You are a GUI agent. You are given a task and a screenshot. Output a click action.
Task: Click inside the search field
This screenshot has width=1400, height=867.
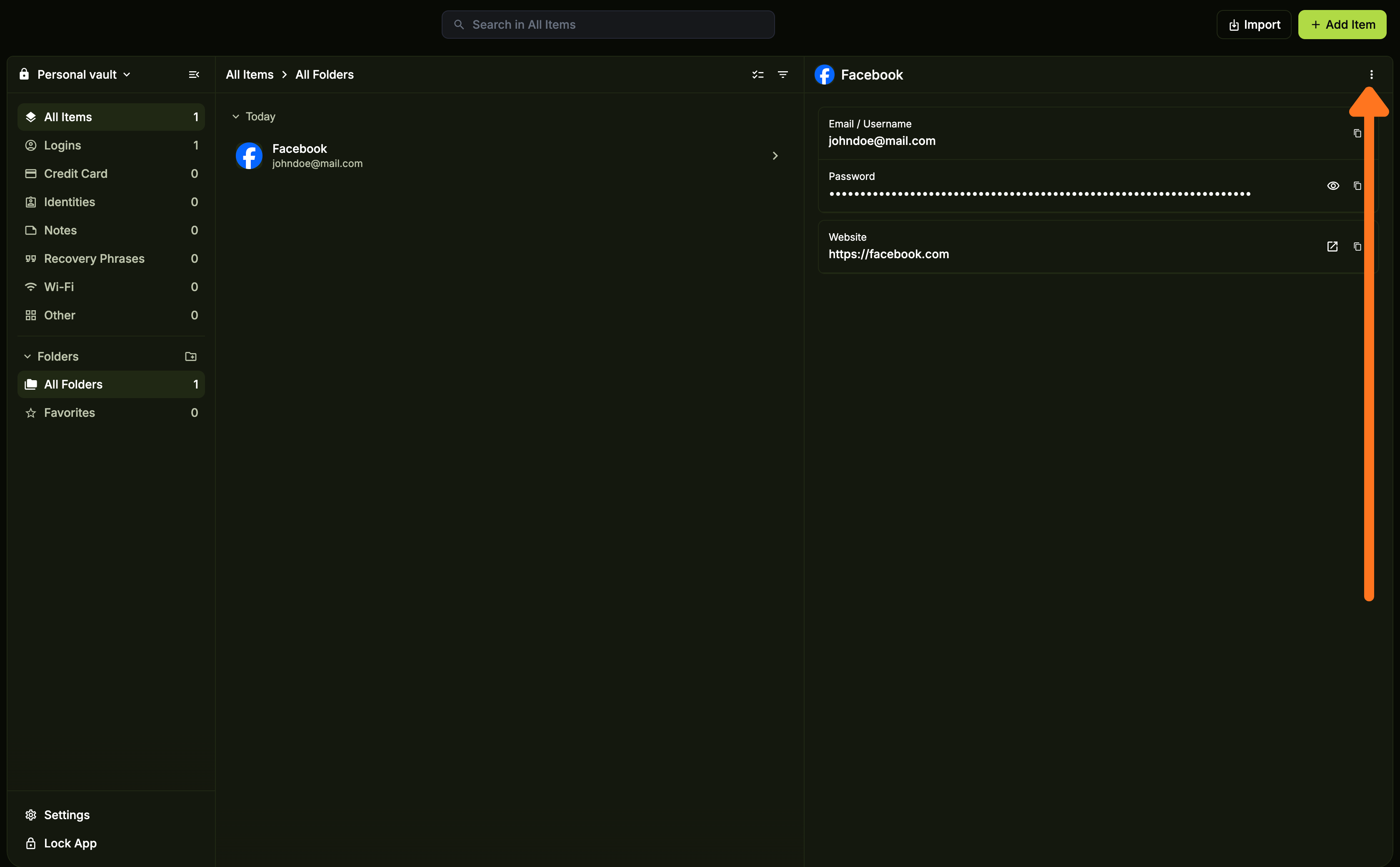click(608, 24)
